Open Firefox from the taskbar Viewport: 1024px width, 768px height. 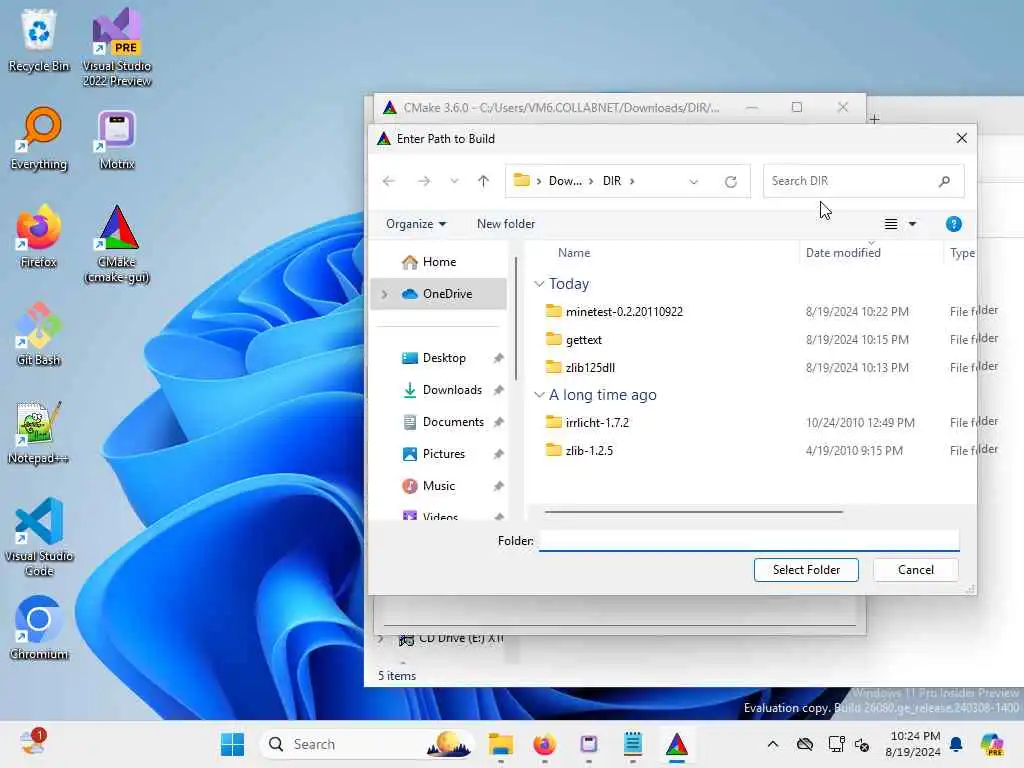pyautogui.click(x=545, y=744)
